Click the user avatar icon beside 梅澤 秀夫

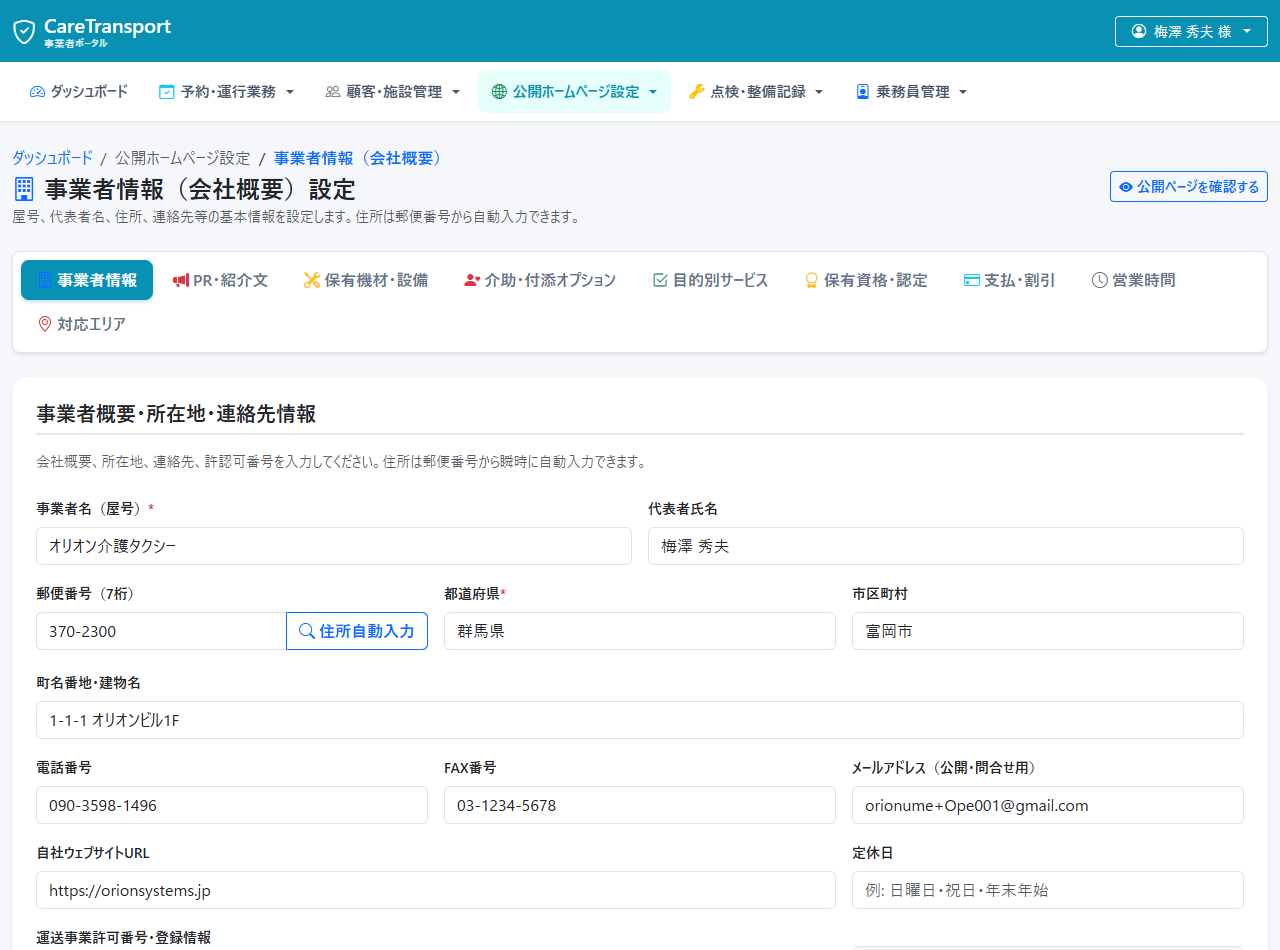(1139, 31)
